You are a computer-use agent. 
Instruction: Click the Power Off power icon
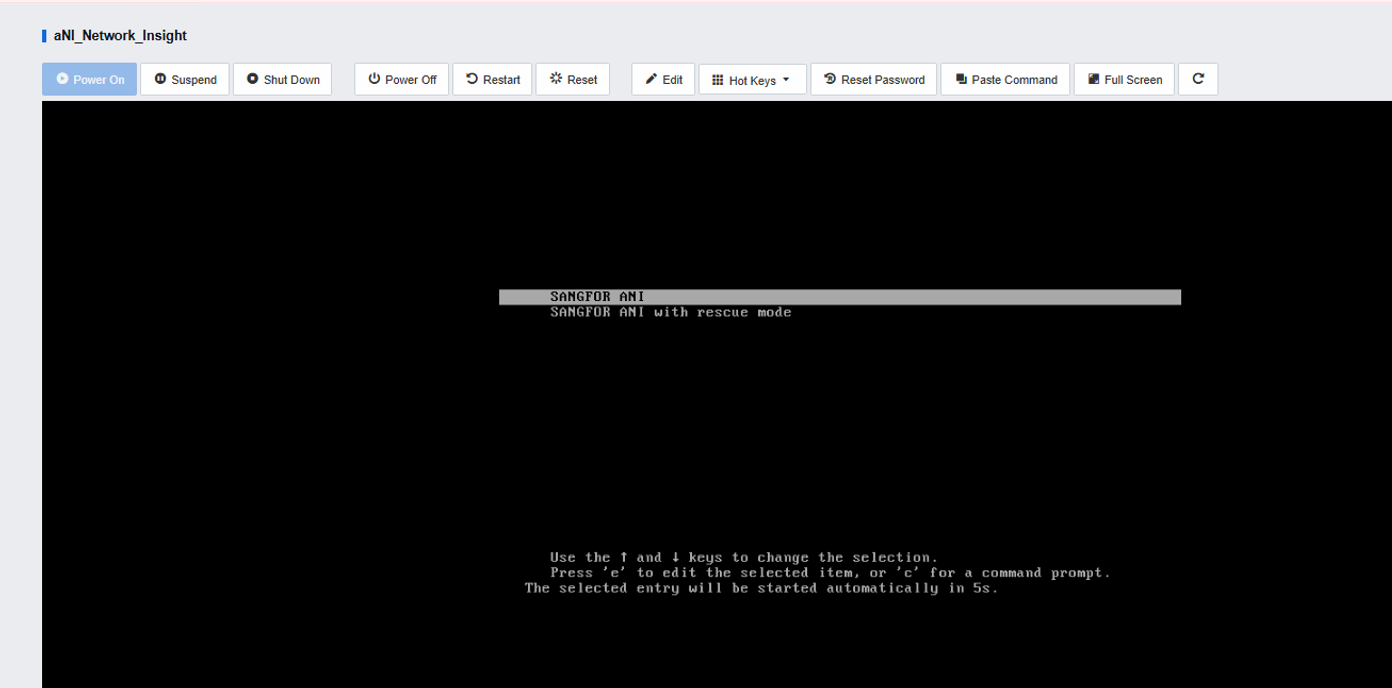pyautogui.click(x=374, y=79)
